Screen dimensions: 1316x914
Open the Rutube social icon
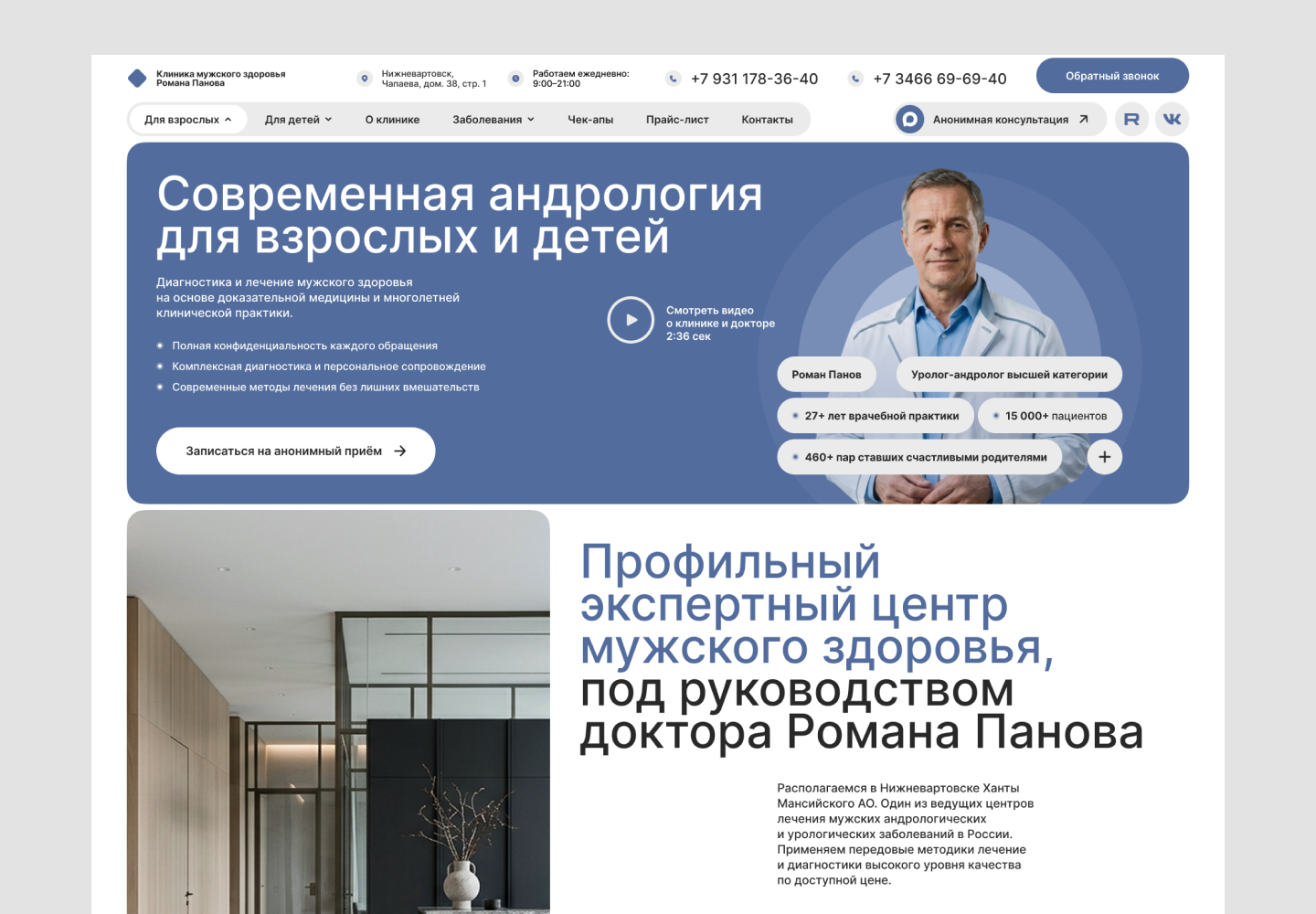[1131, 119]
